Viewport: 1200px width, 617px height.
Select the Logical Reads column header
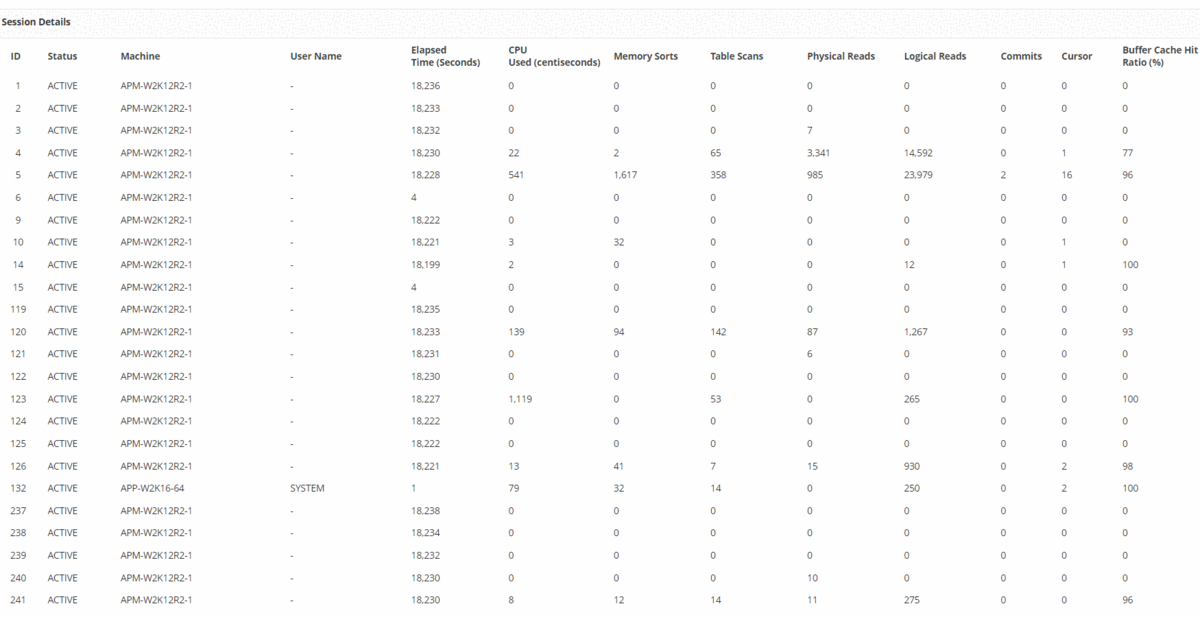(935, 56)
